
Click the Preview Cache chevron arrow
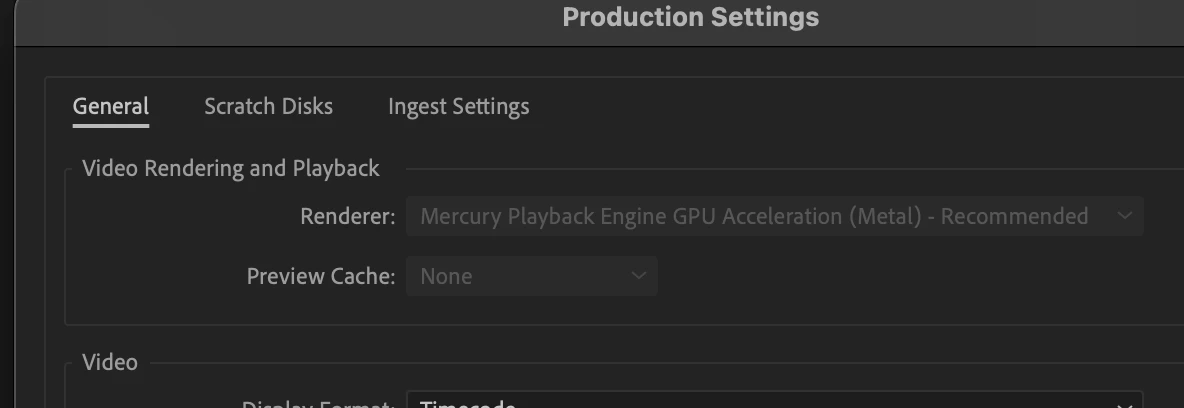639,276
